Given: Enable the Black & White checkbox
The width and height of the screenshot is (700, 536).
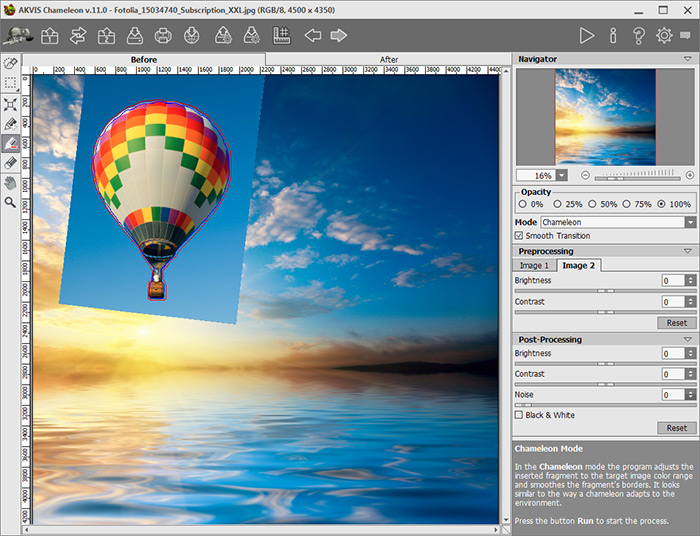Looking at the screenshot, I should click(519, 415).
